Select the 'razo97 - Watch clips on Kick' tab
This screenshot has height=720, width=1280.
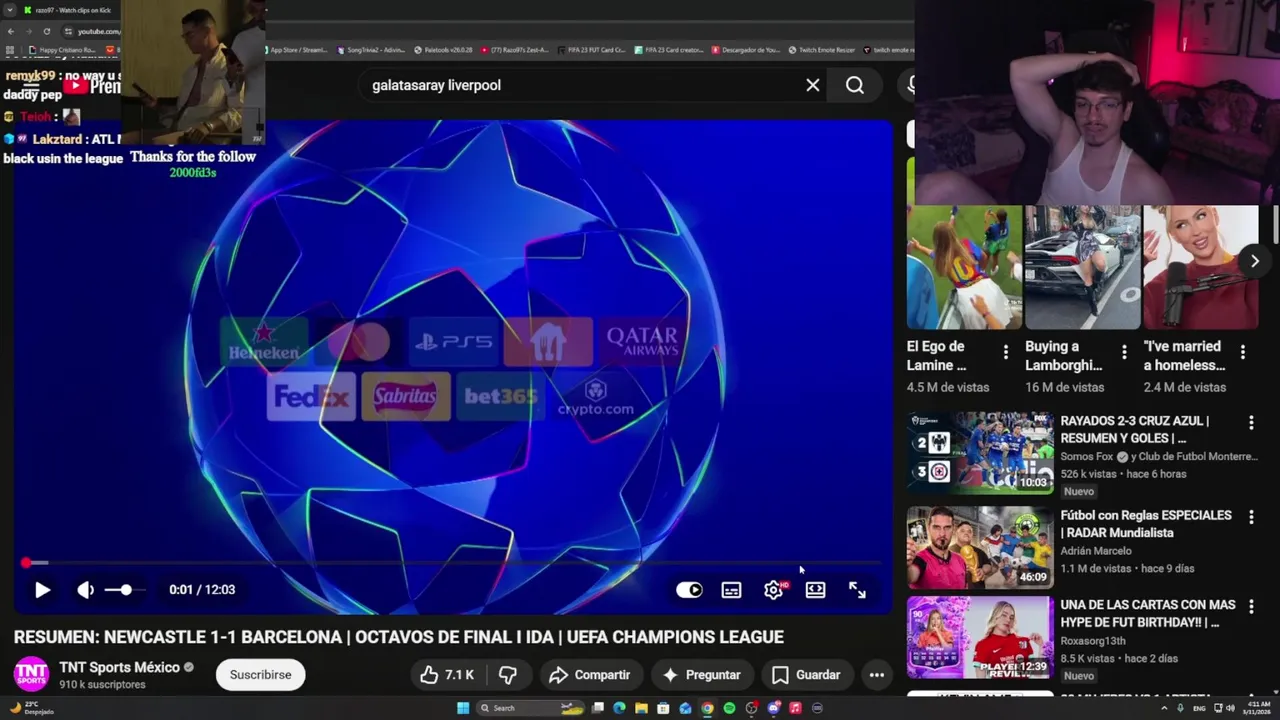coord(70,10)
